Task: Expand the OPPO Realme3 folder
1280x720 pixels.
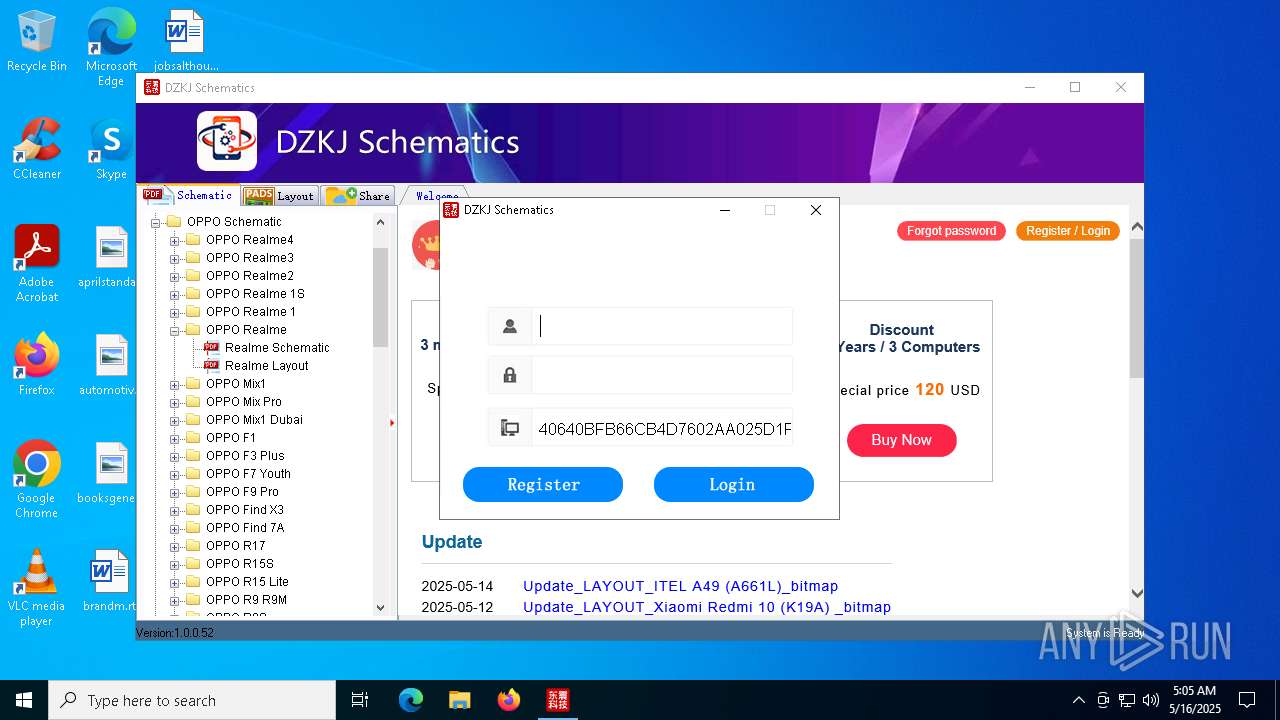Action: click(x=175, y=258)
